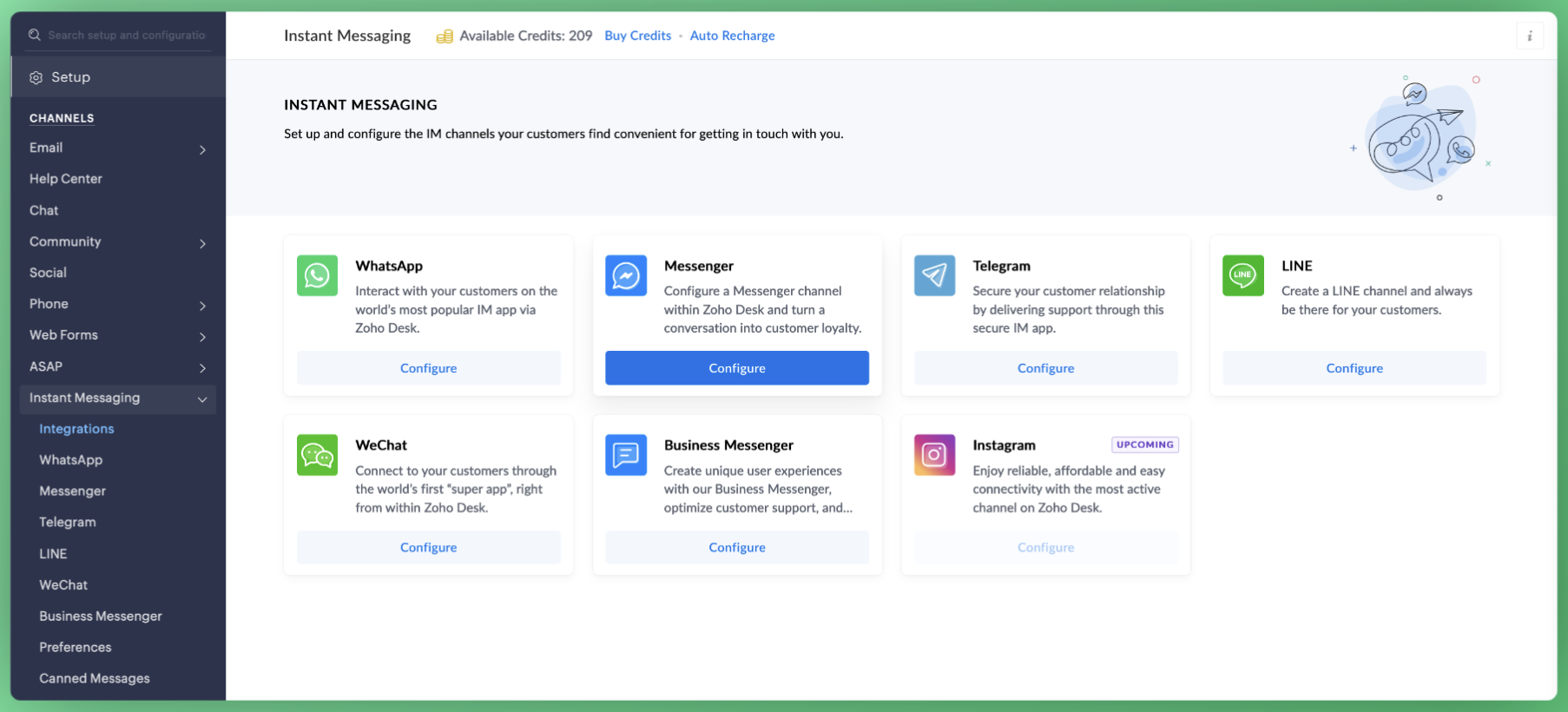The width and height of the screenshot is (1568, 712).
Task: Click the Auto Recharge link
Action: (x=733, y=36)
